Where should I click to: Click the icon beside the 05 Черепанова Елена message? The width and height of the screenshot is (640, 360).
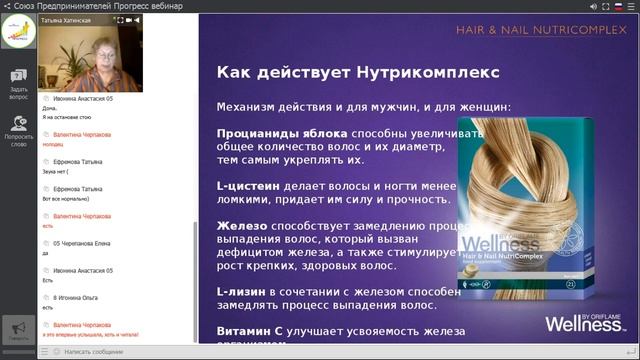[46, 243]
